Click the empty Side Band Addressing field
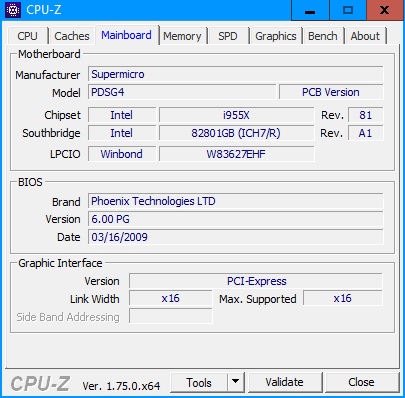405x398 pixels. click(x=170, y=316)
